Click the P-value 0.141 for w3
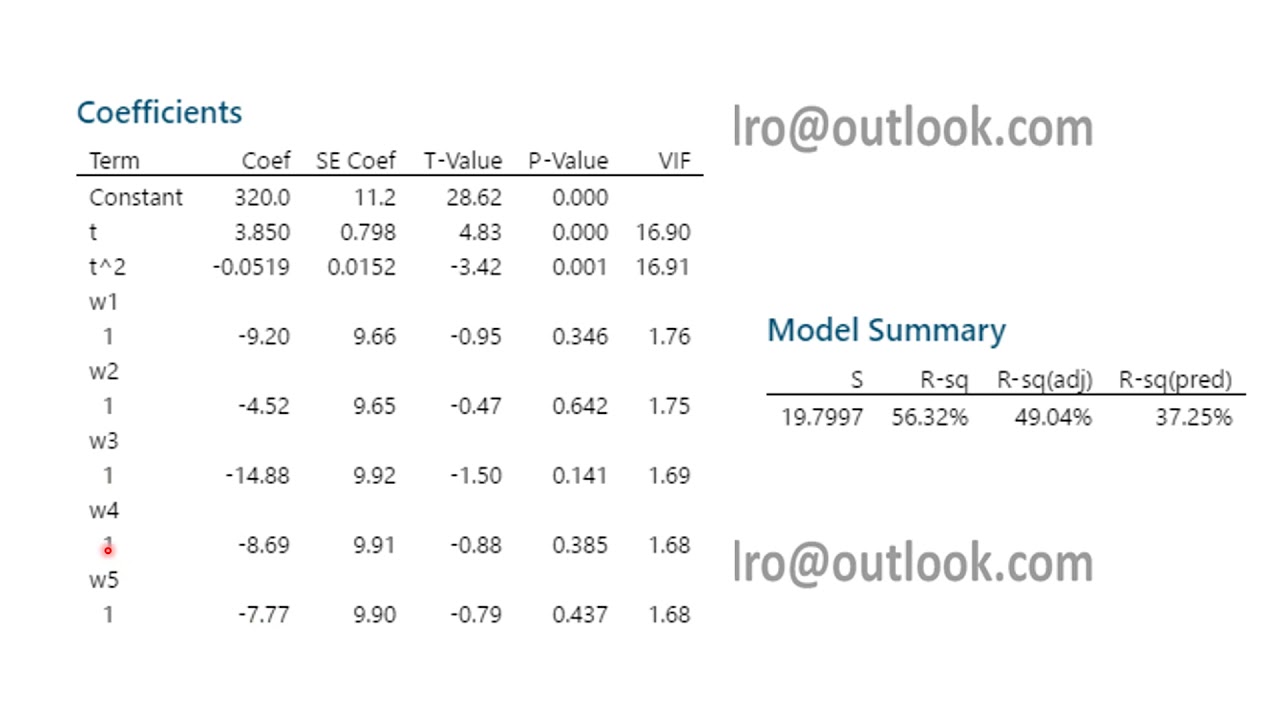The image size is (1280, 720). 579,476
